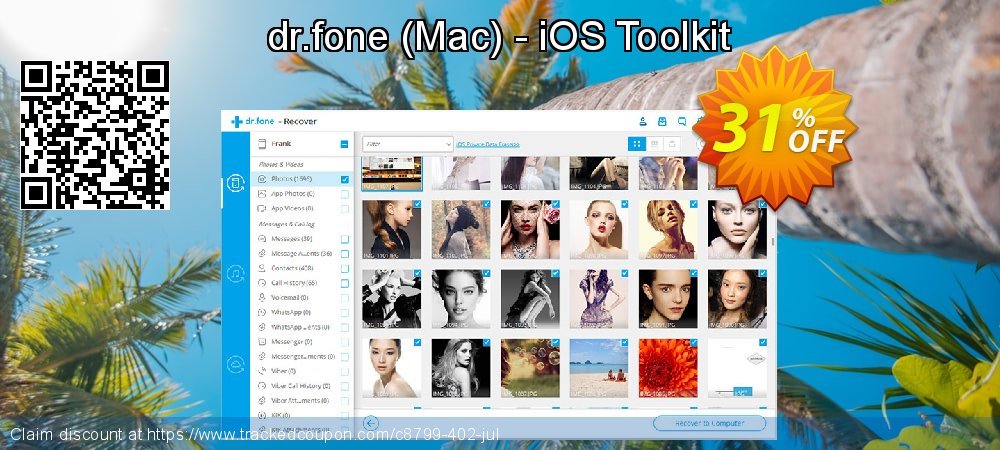1000x450 pixels.
Task: Click the 31% OFF discount badge
Action: [x=774, y=127]
